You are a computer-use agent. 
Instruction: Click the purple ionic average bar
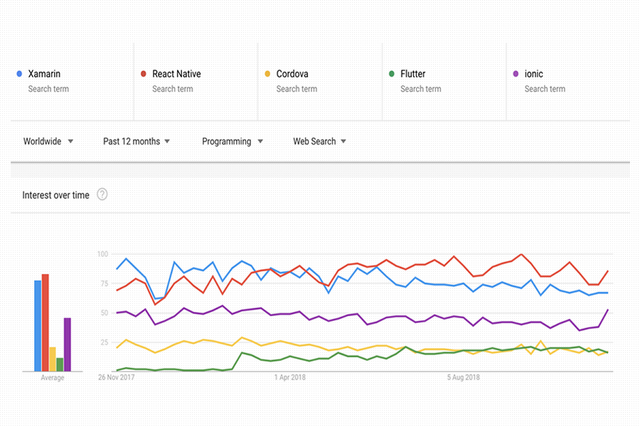67,344
